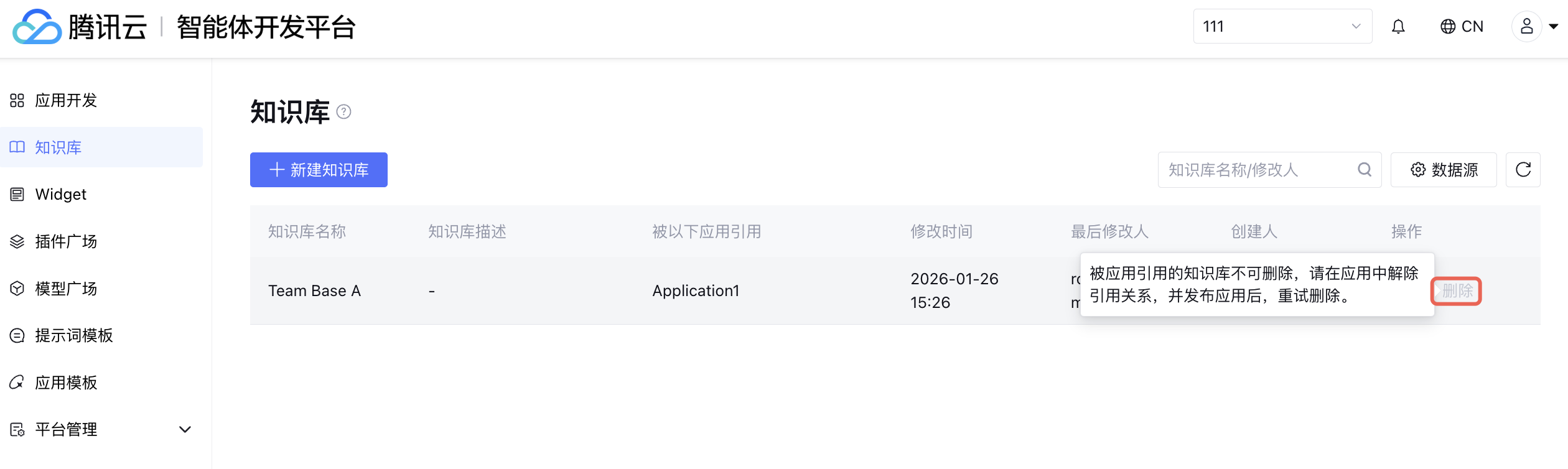This screenshot has height=469, width=1568.
Task: Expand the account dropdown arrow
Action: 1553,27
